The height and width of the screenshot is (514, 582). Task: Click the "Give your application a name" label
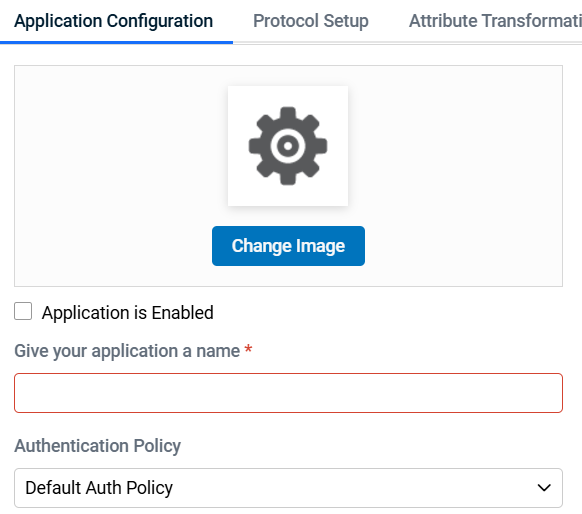coord(127,351)
